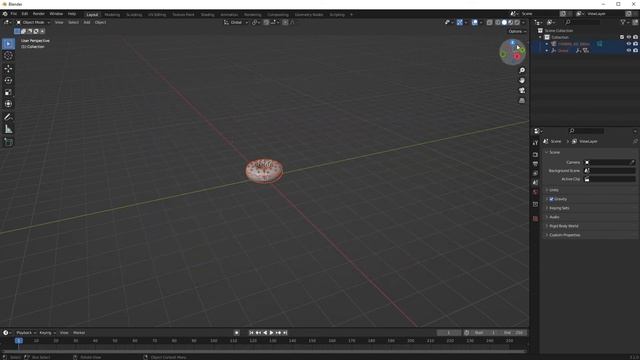Screen dimensions: 640x360
Task: Select the Add Cube tool
Action: coord(8,142)
